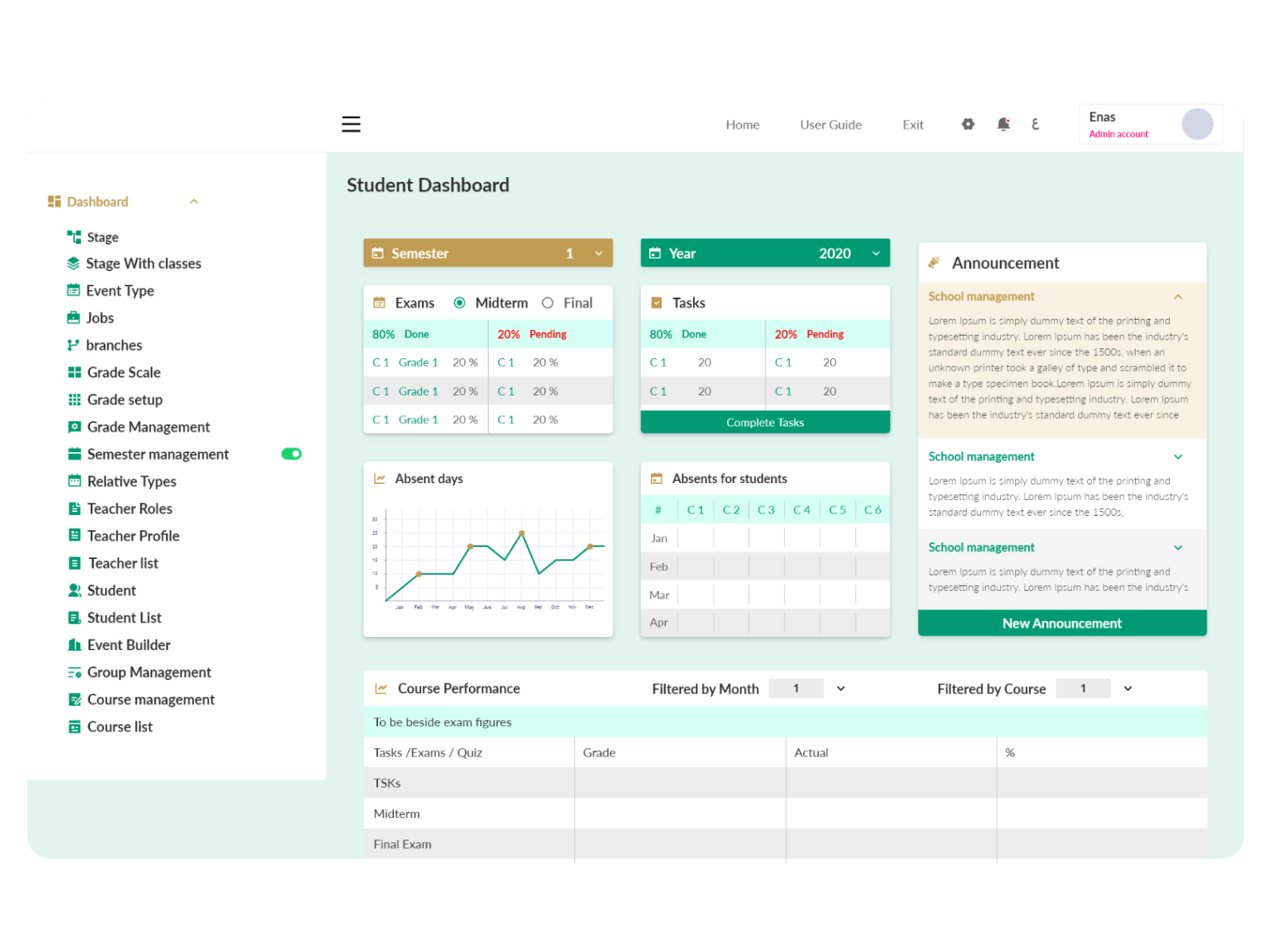
Task: Click the Absent days chart icon
Action: click(x=380, y=478)
